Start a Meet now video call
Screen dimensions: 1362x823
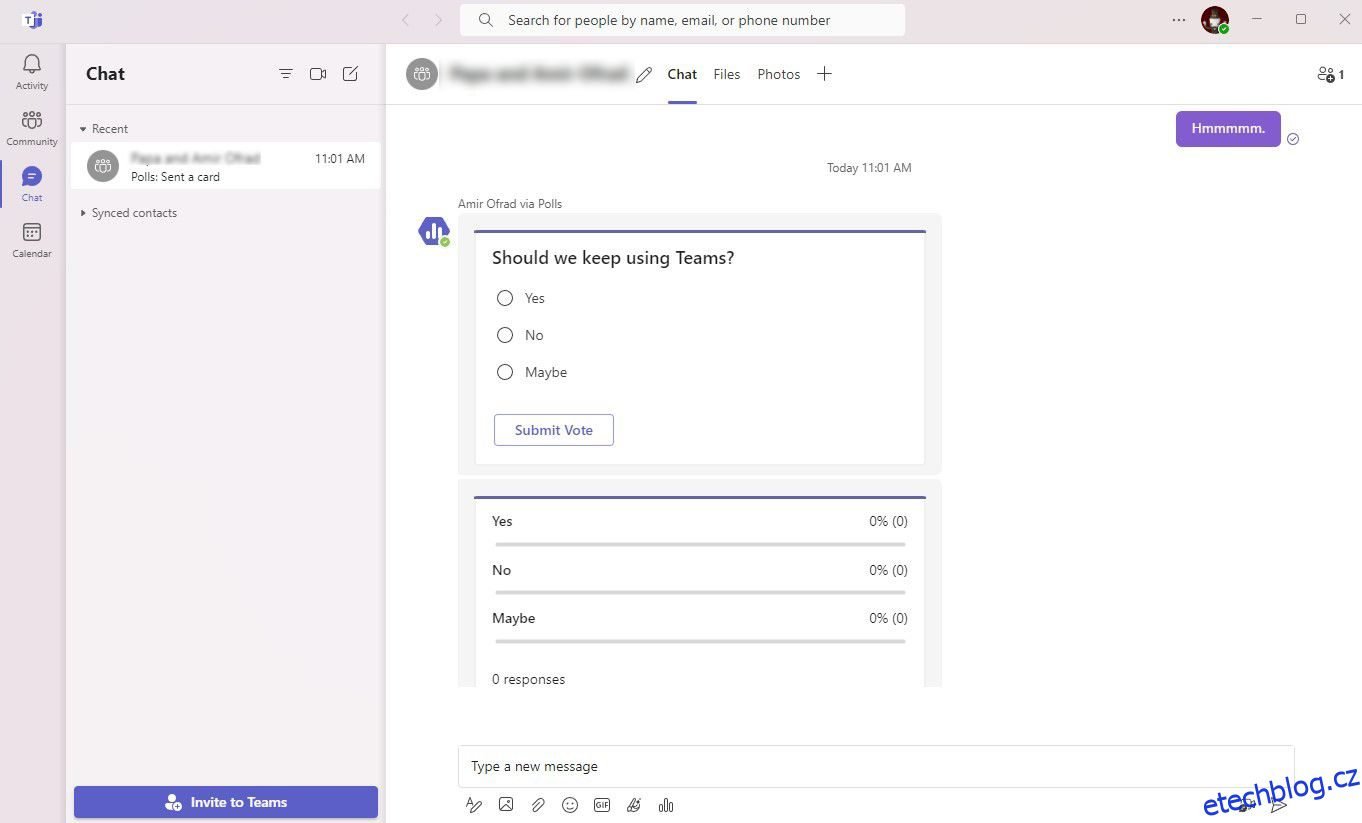(x=318, y=74)
